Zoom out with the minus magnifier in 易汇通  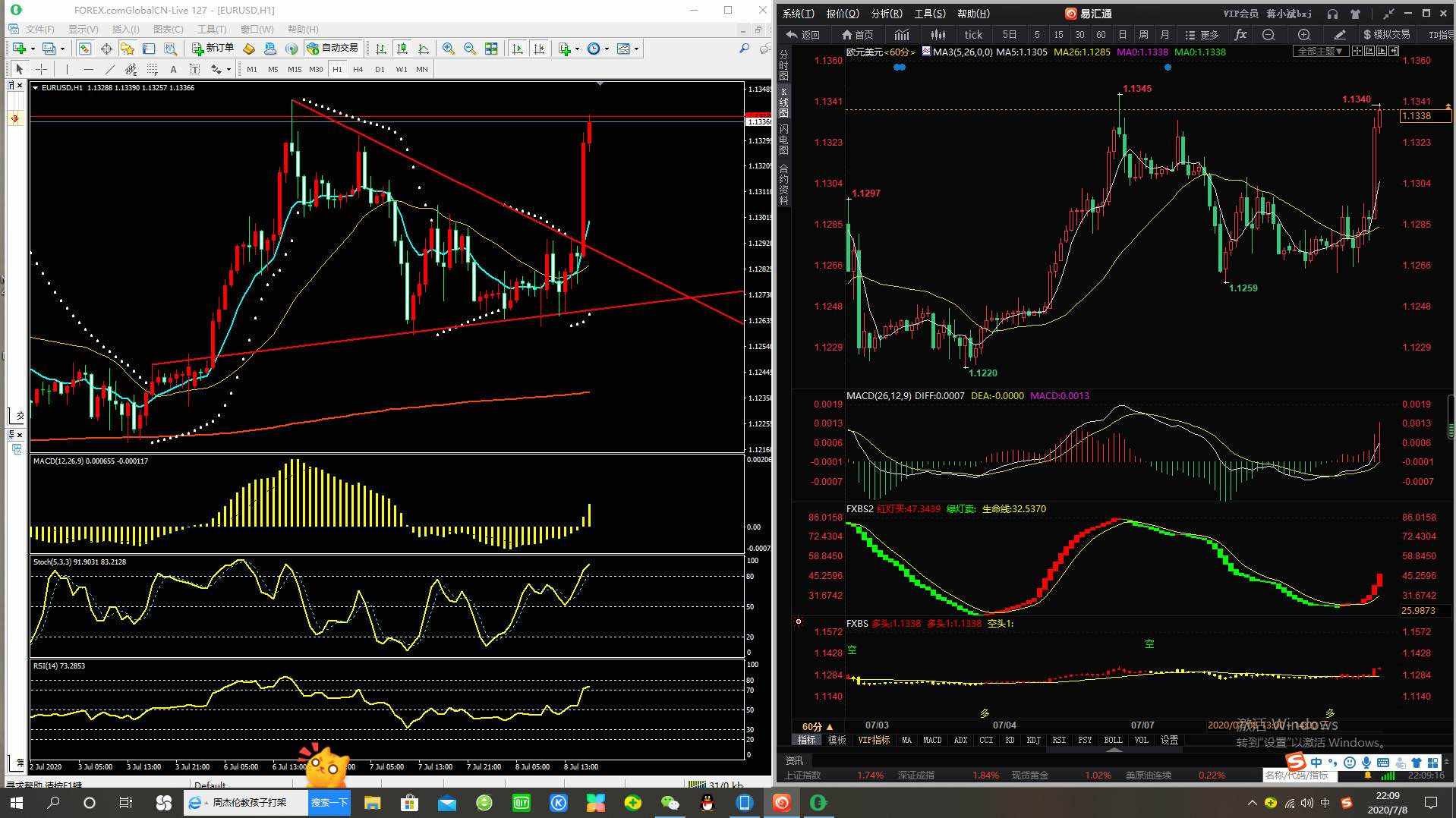1268,35
